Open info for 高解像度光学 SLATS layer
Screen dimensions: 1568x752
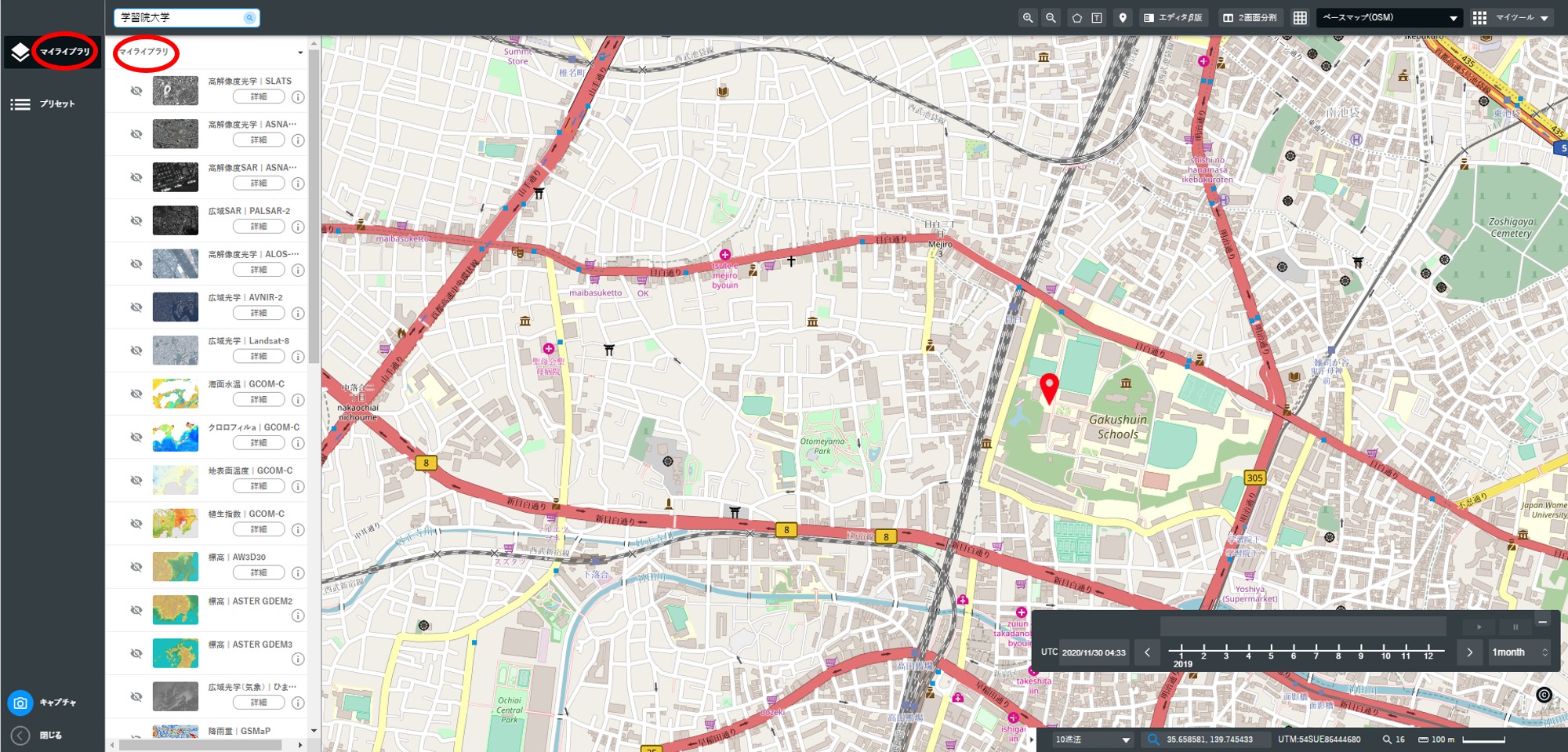(x=298, y=97)
